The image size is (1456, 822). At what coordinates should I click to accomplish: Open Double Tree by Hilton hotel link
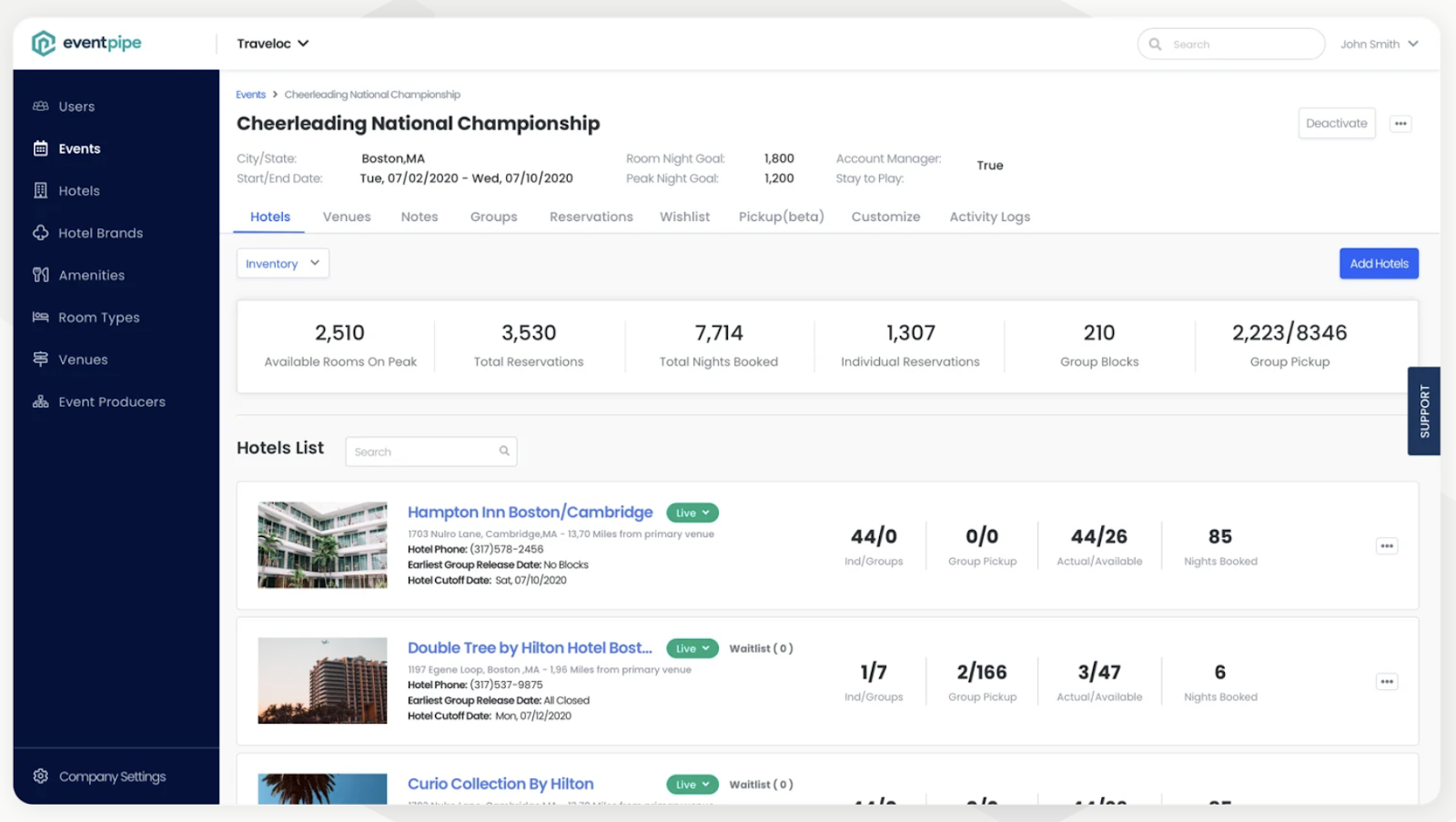(530, 648)
